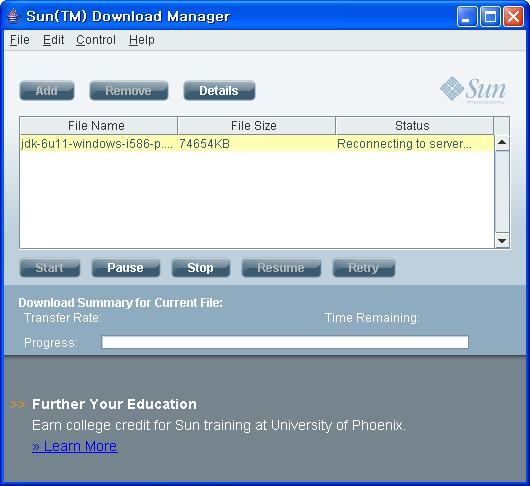Pause the current download
Screen dimensions: 530x486
[x=125, y=268]
